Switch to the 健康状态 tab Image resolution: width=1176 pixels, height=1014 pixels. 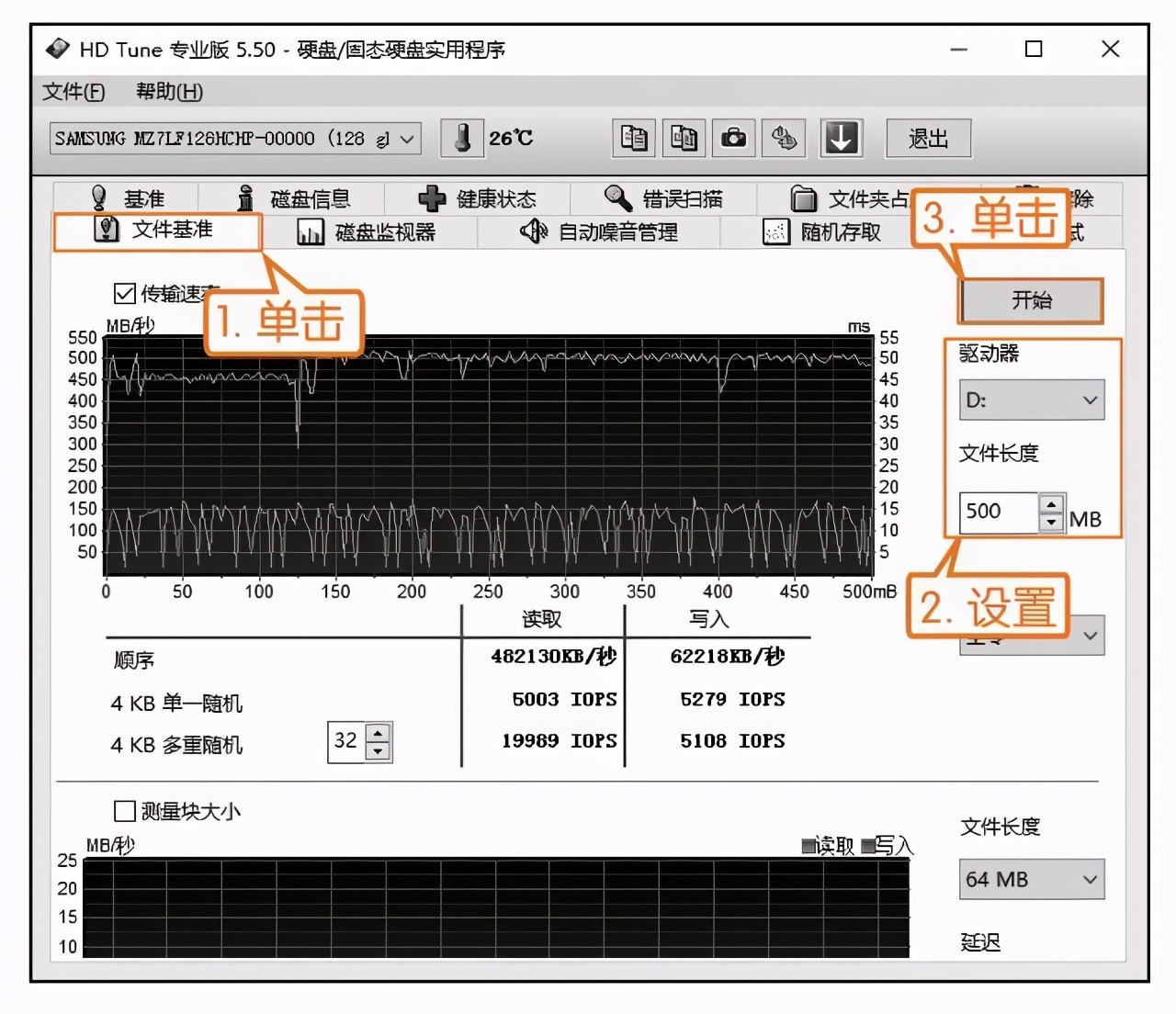478,198
